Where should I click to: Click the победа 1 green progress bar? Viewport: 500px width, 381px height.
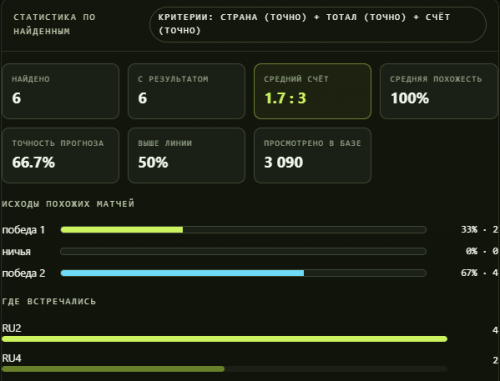(243, 230)
